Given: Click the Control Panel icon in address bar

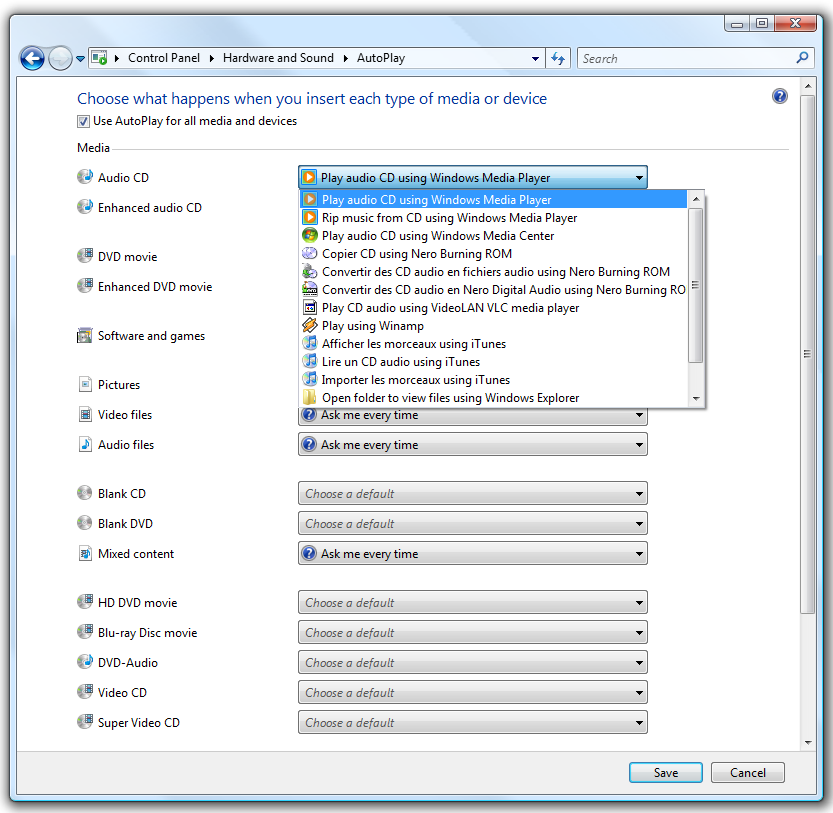Looking at the screenshot, I should 99,57.
